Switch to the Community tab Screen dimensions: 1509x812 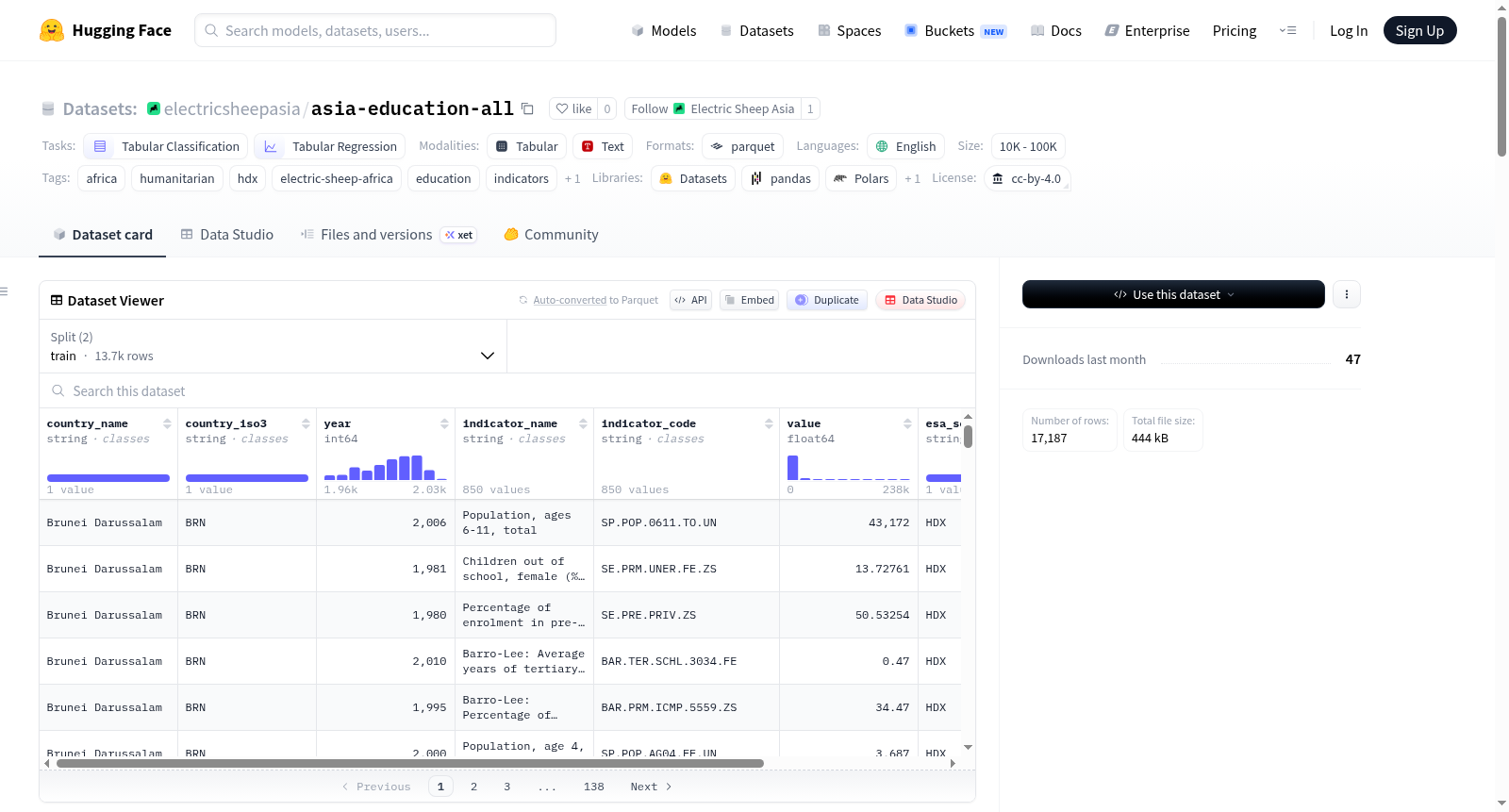pos(551,234)
